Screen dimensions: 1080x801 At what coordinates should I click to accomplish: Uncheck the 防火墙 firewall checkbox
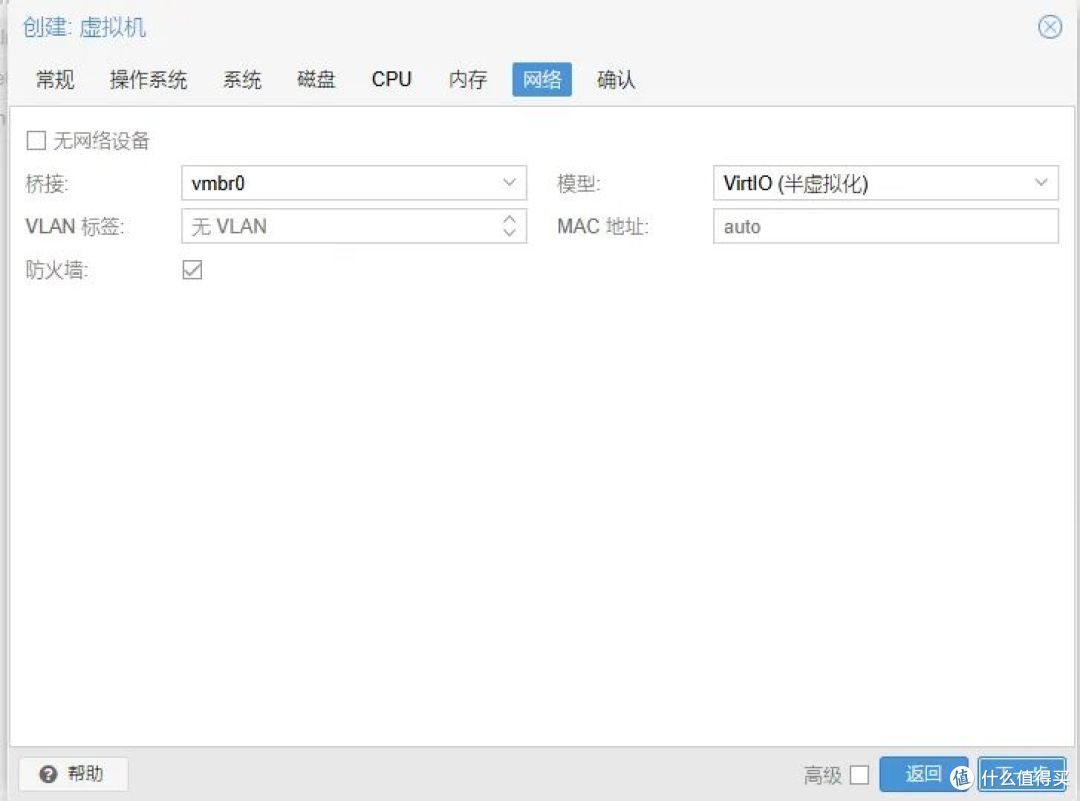point(192,270)
